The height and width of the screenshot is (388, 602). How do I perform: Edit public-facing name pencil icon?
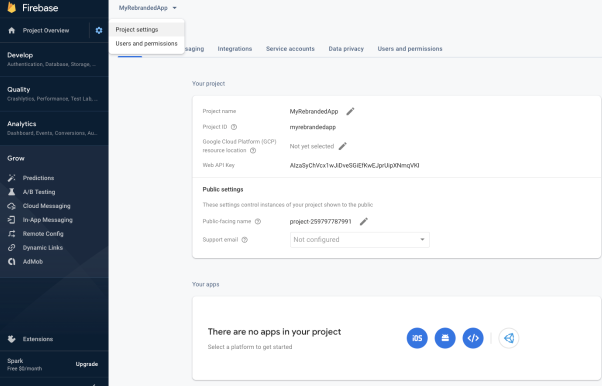(x=364, y=221)
